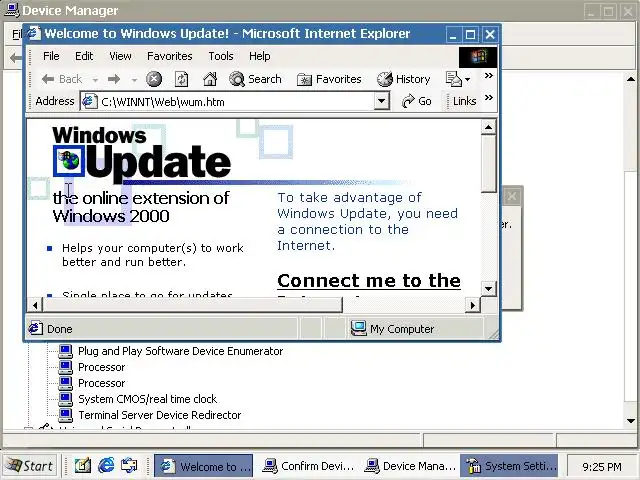
Task: Click the Show Desktop quick launch icon
Action: point(82,465)
